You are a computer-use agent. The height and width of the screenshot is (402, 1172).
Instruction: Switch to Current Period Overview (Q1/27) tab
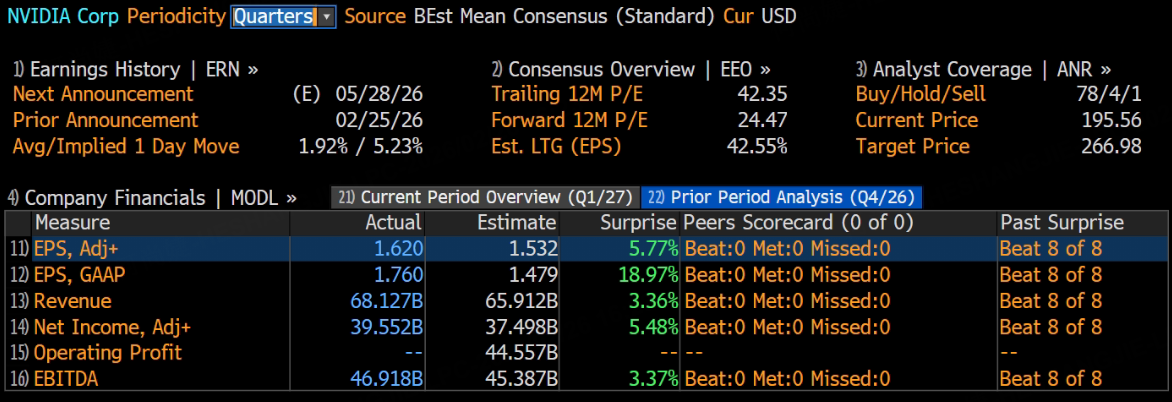coord(485,198)
